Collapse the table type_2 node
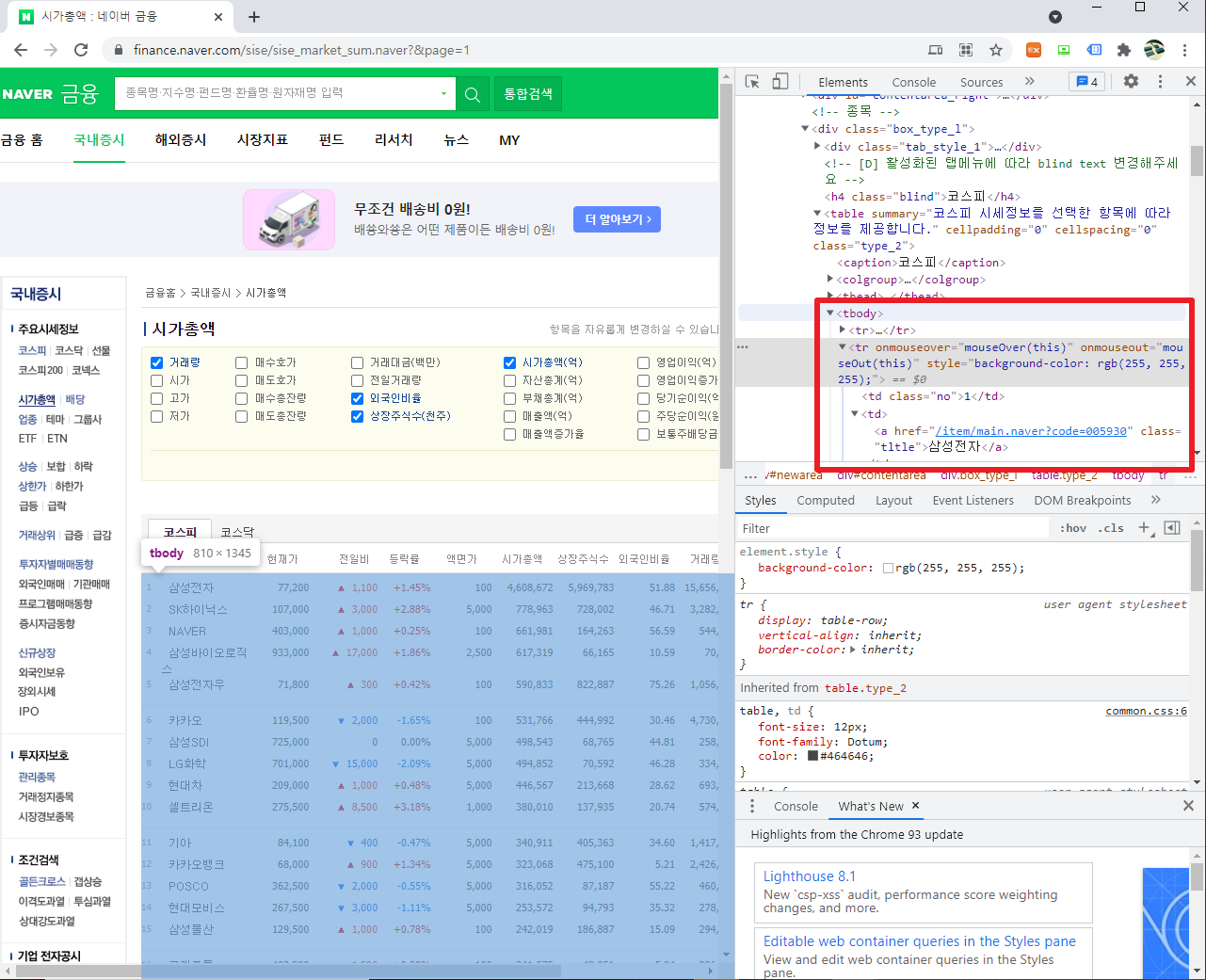 tap(817, 214)
